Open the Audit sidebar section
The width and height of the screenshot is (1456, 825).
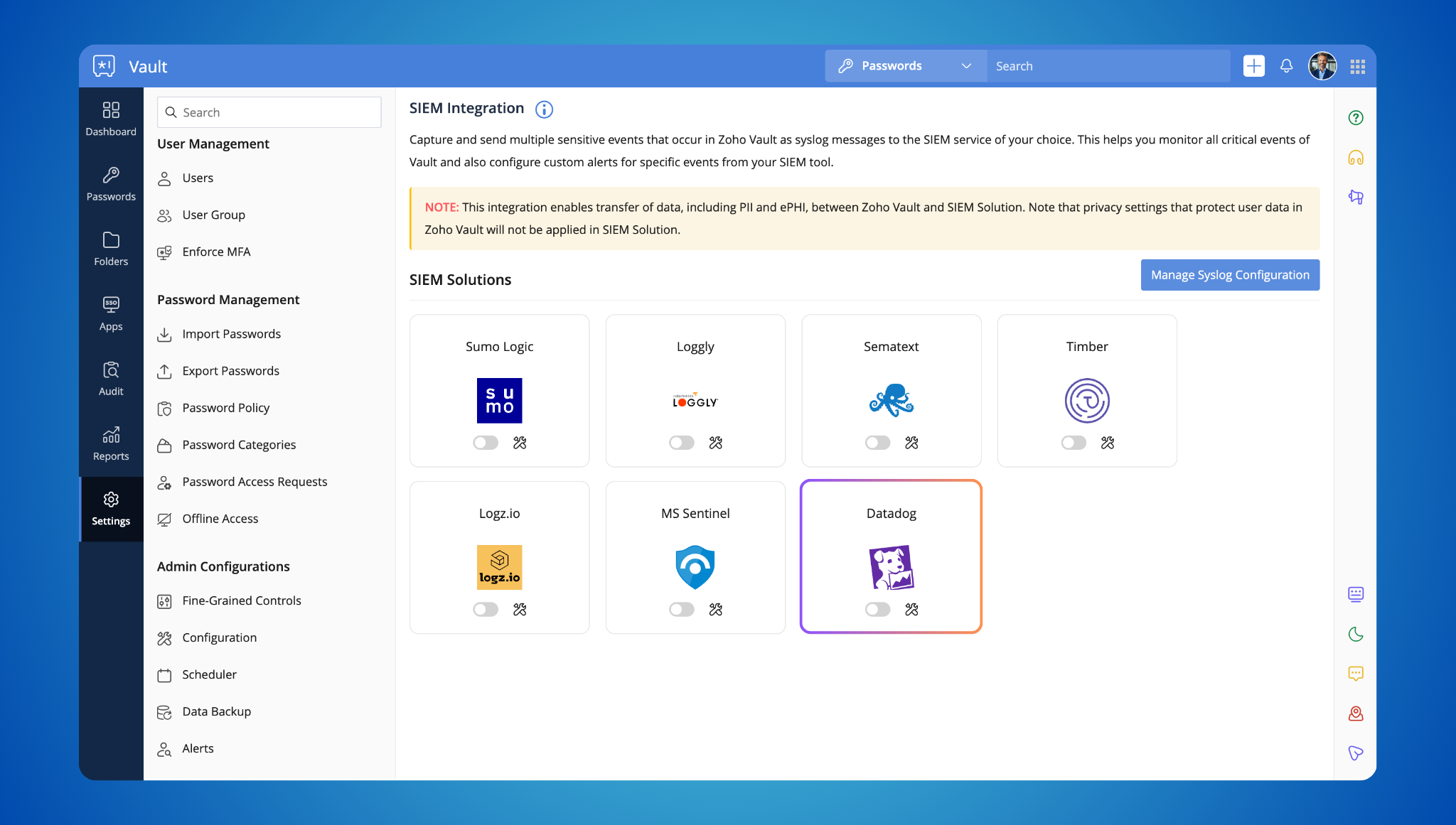pyautogui.click(x=111, y=378)
